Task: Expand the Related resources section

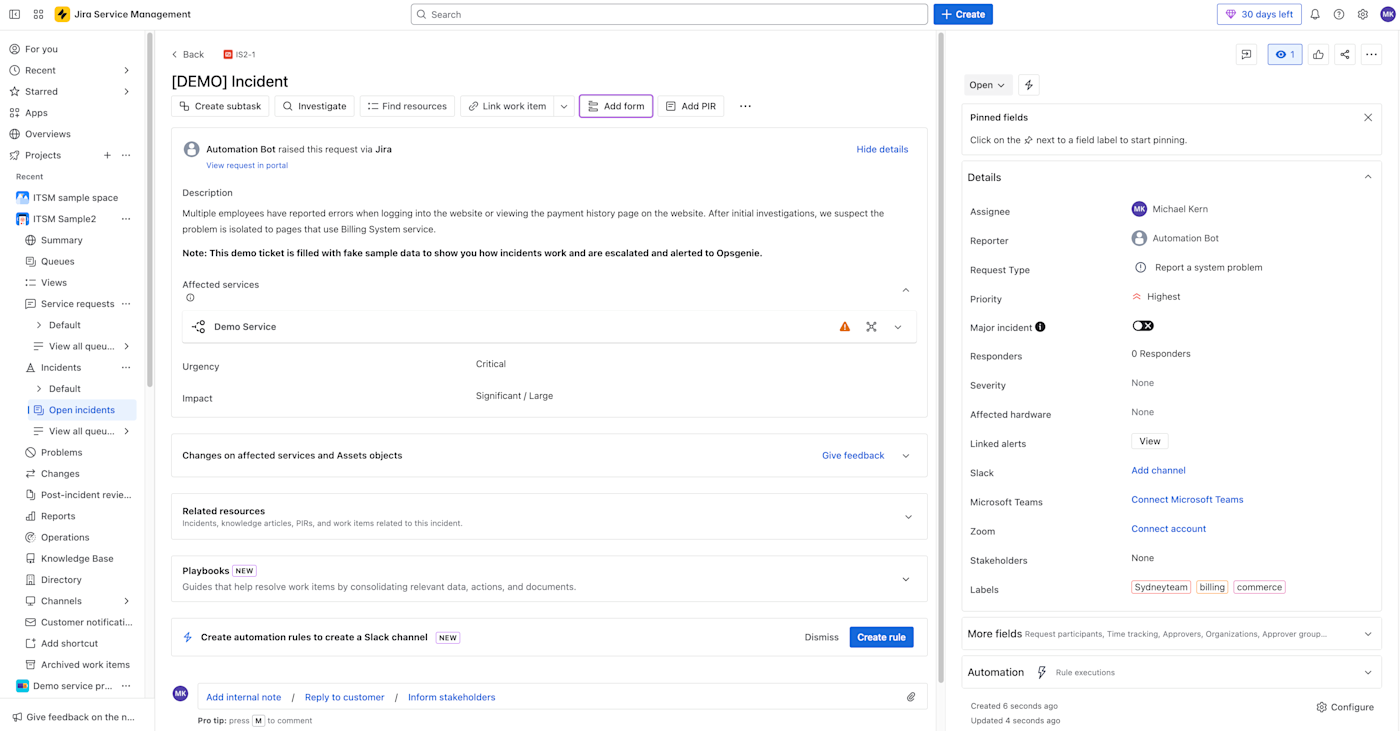Action: 908,517
